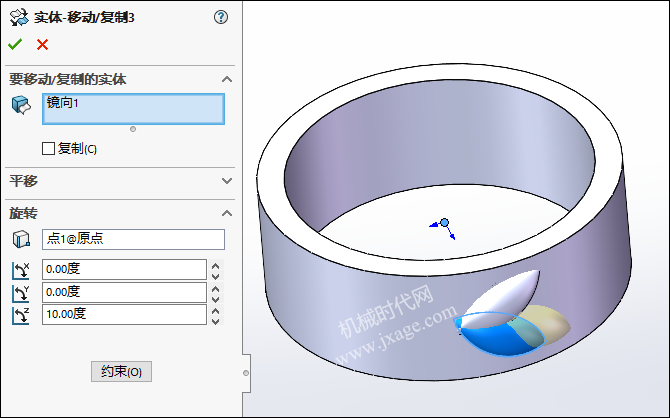Expand the 平移 translate section
Viewport: 670px width, 418px height.
(x=227, y=181)
